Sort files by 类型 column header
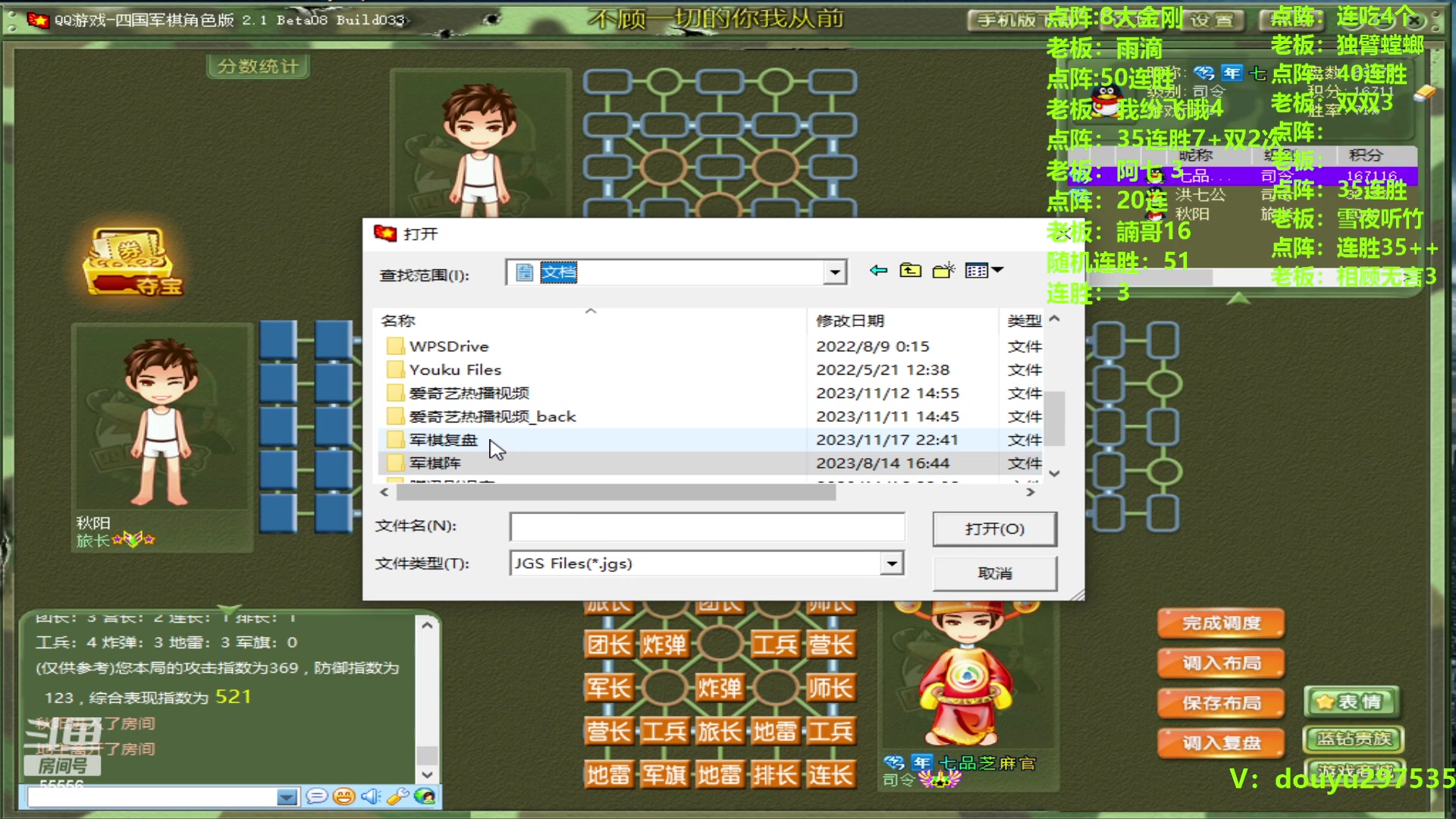This screenshot has width=1456, height=819. click(x=1023, y=321)
